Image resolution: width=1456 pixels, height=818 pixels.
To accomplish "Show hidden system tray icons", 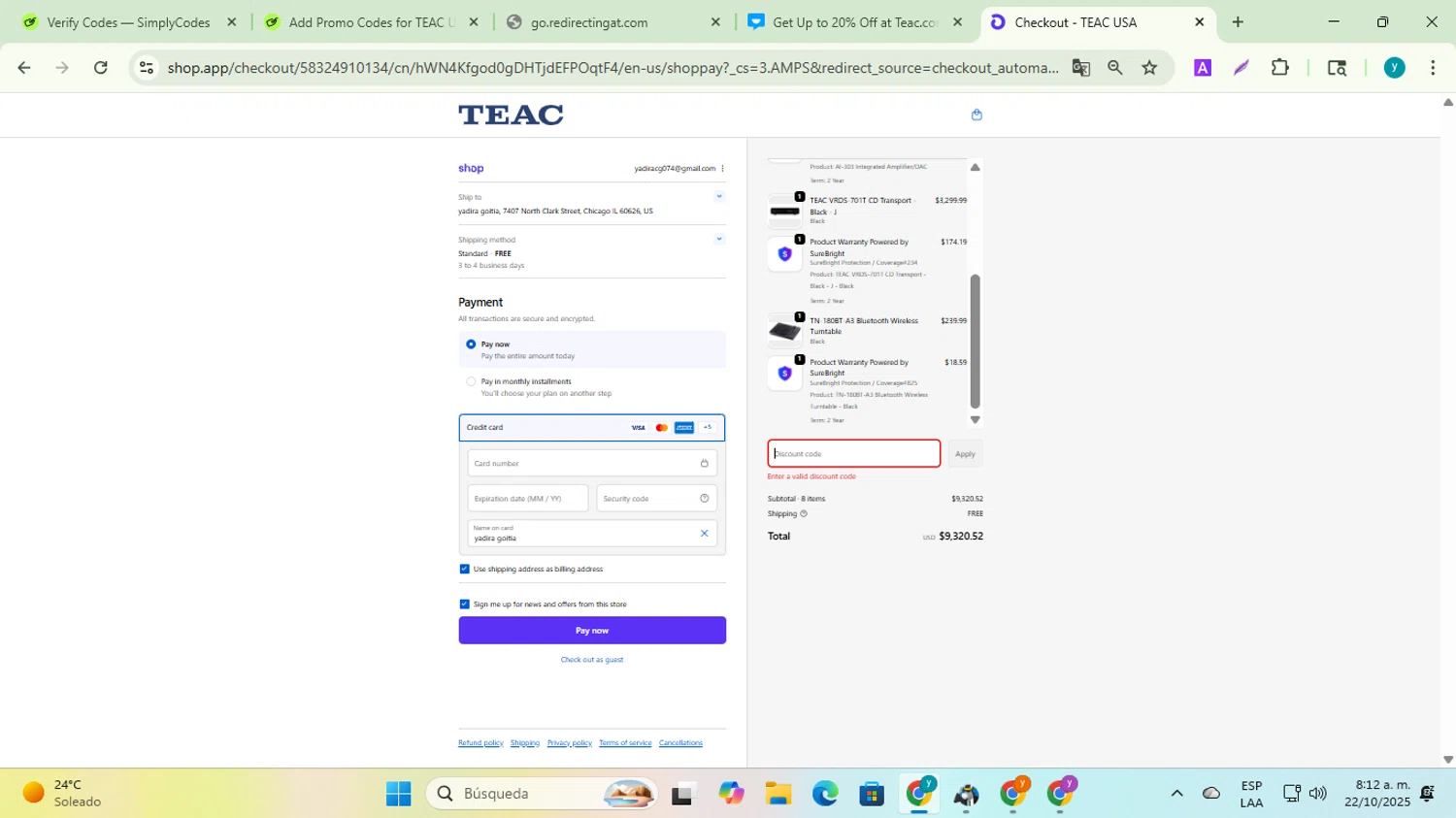I will [1176, 794].
